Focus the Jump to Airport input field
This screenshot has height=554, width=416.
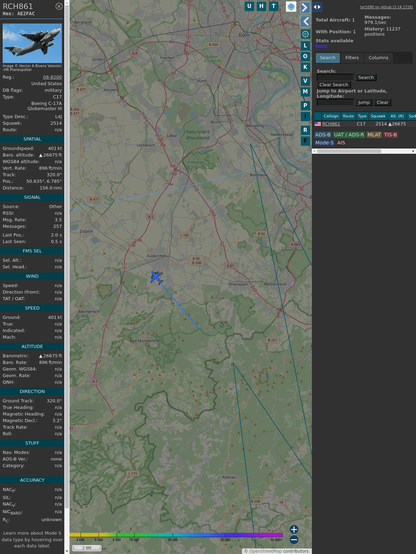click(335, 102)
